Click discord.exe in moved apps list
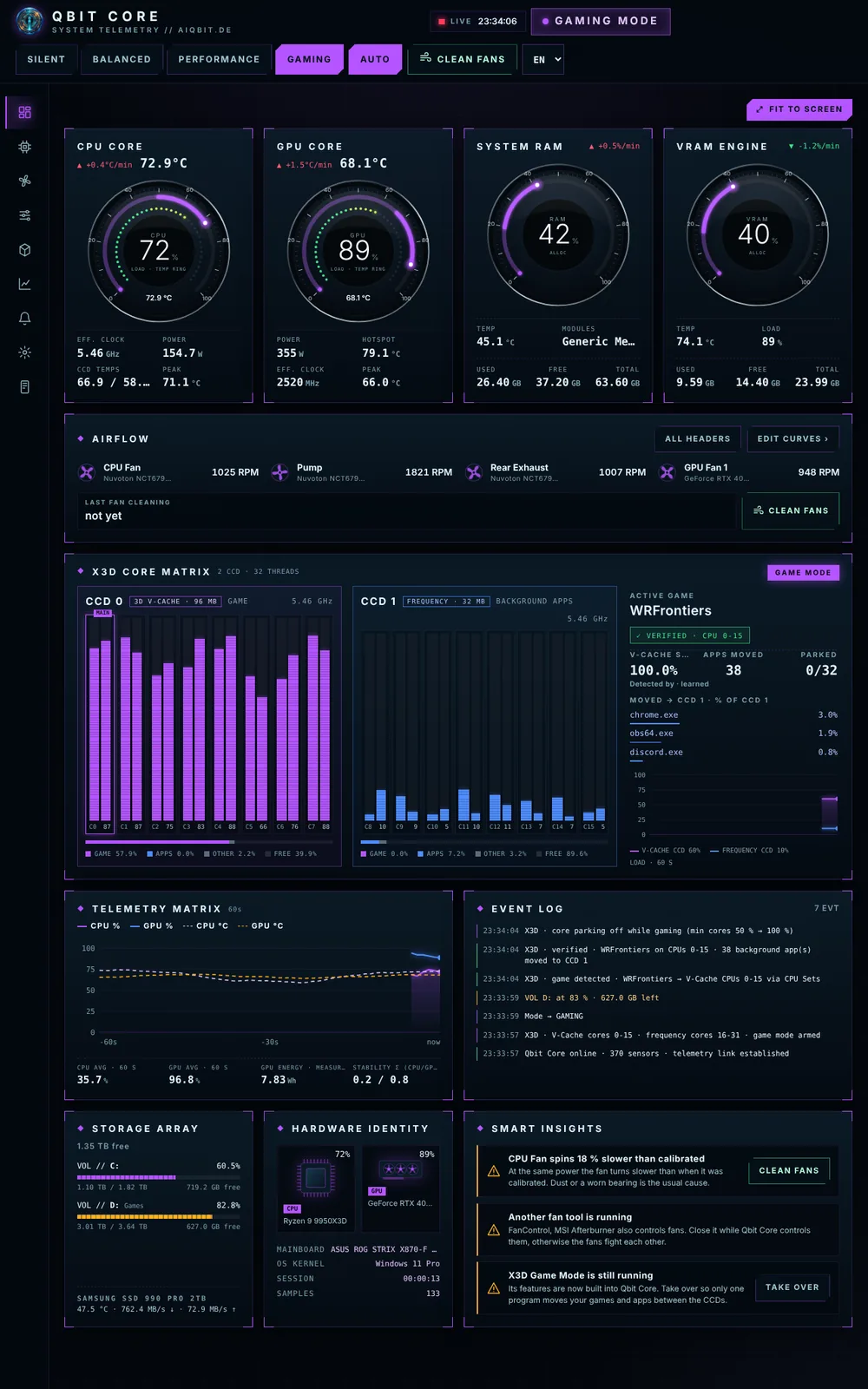The height and width of the screenshot is (1389, 868). pyautogui.click(x=656, y=753)
